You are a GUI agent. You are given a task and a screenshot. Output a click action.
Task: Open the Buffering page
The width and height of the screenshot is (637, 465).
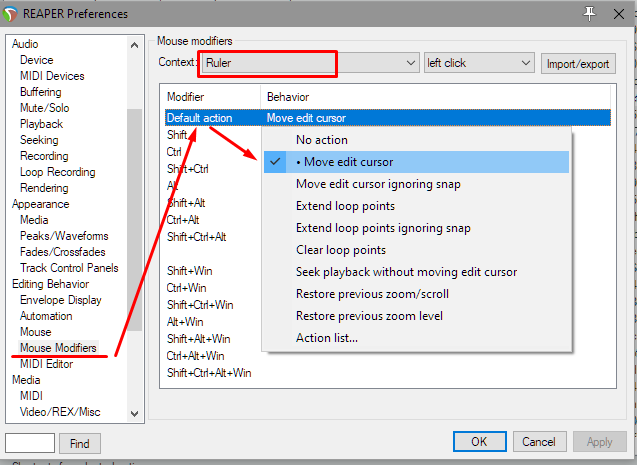[x=41, y=92]
